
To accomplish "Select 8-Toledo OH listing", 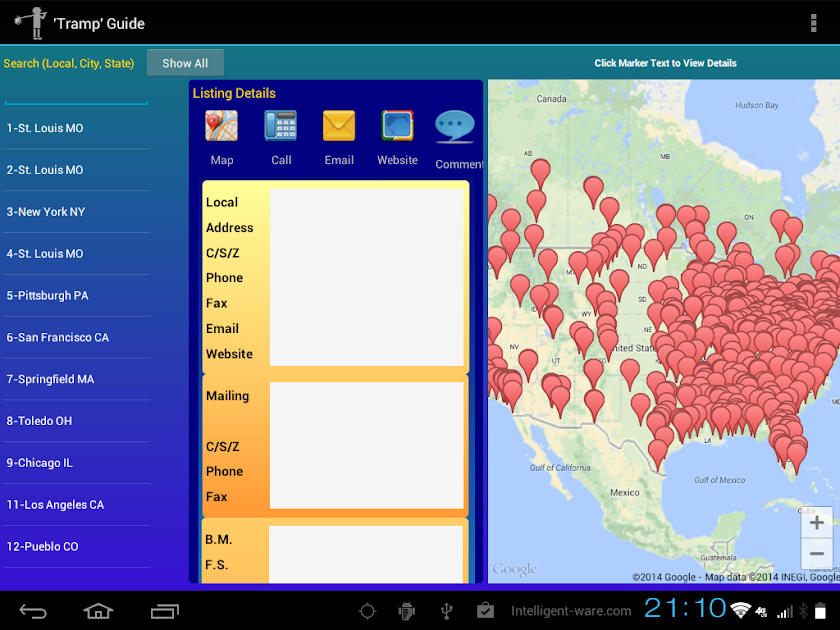I will pos(76,421).
